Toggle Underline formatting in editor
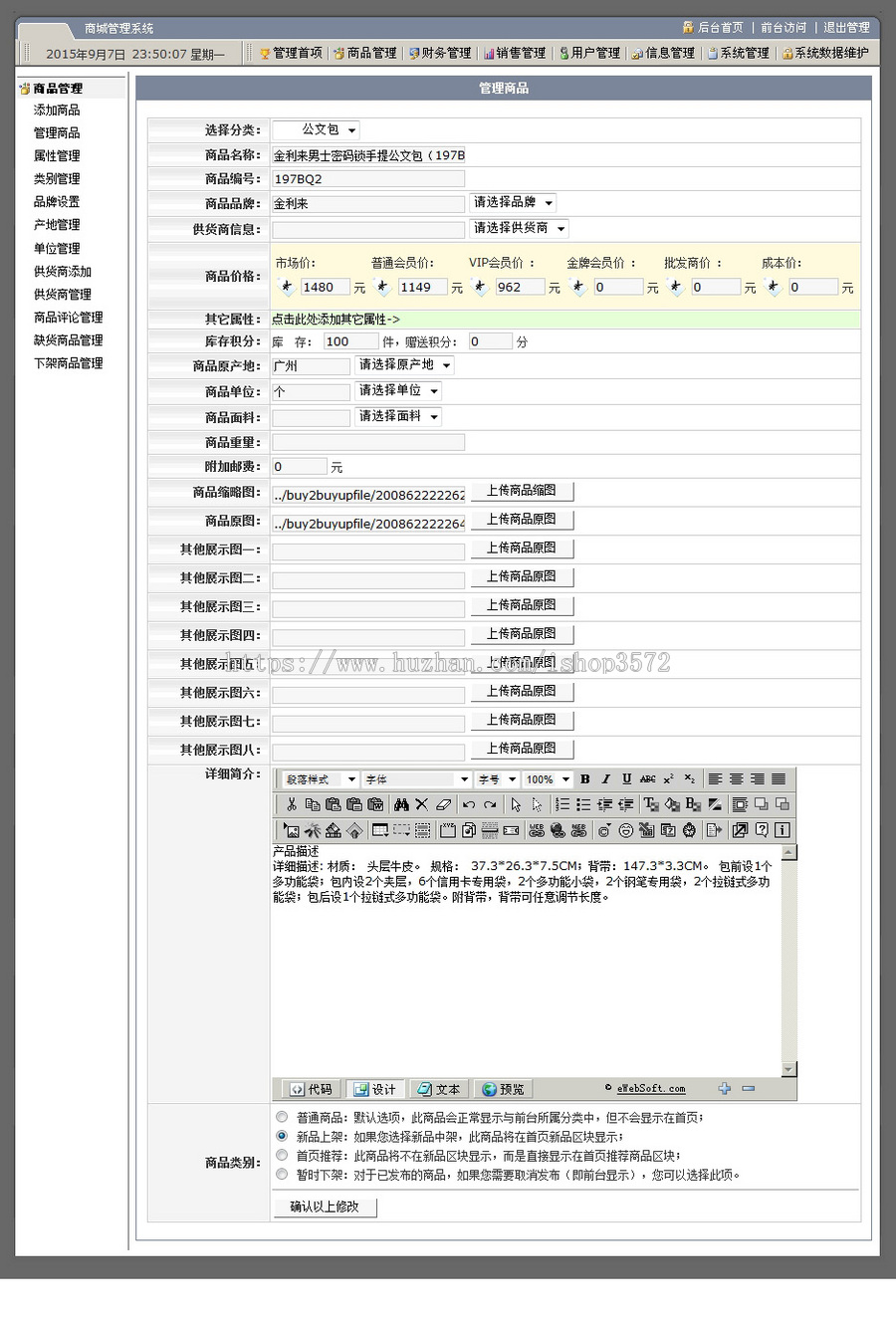Image resolution: width=896 pixels, height=1320 pixels. (x=626, y=779)
